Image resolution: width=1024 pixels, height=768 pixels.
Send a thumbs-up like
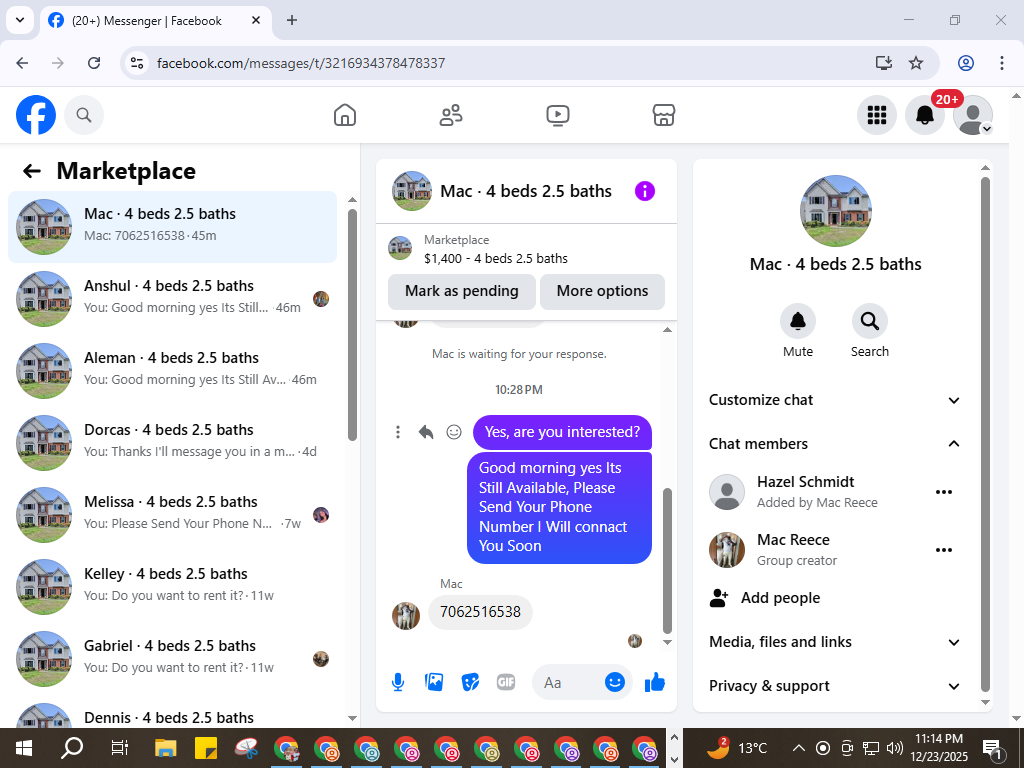[x=654, y=682]
